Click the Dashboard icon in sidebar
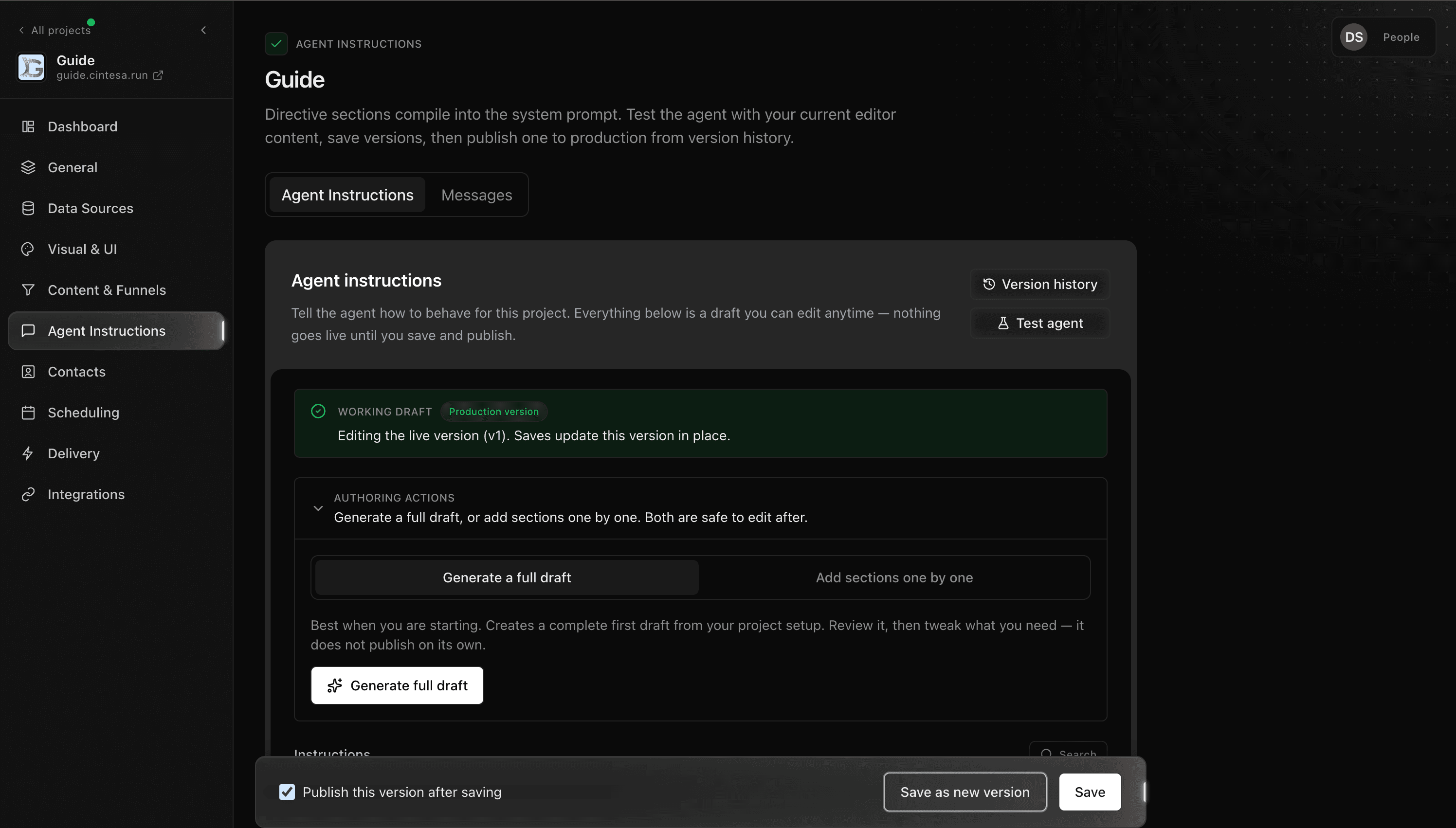The width and height of the screenshot is (1456, 828). 28,126
